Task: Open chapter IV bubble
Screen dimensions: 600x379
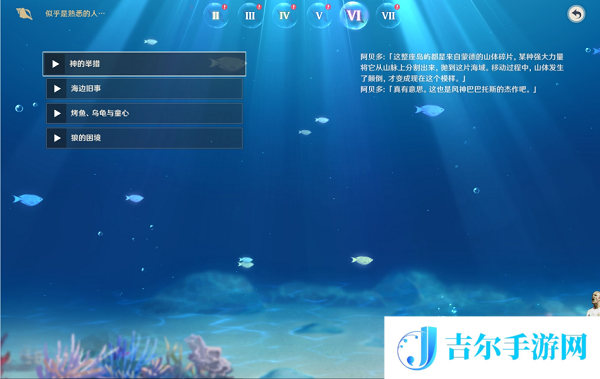Action: 285,16
